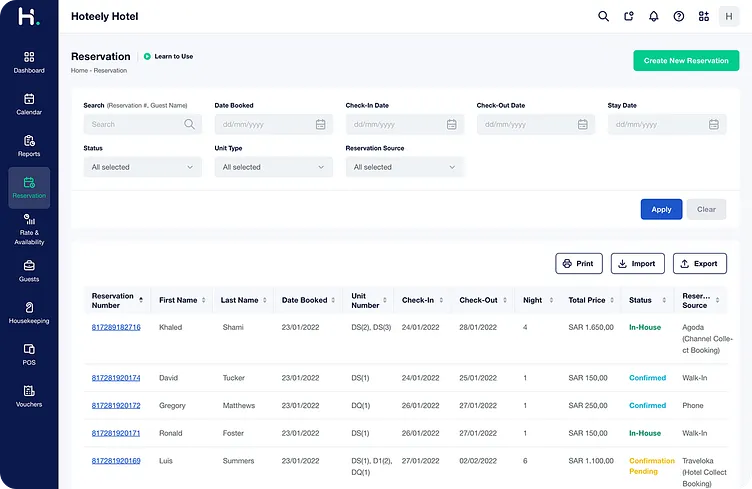Sort by Status column
The width and height of the screenshot is (752, 489).
tap(664, 300)
